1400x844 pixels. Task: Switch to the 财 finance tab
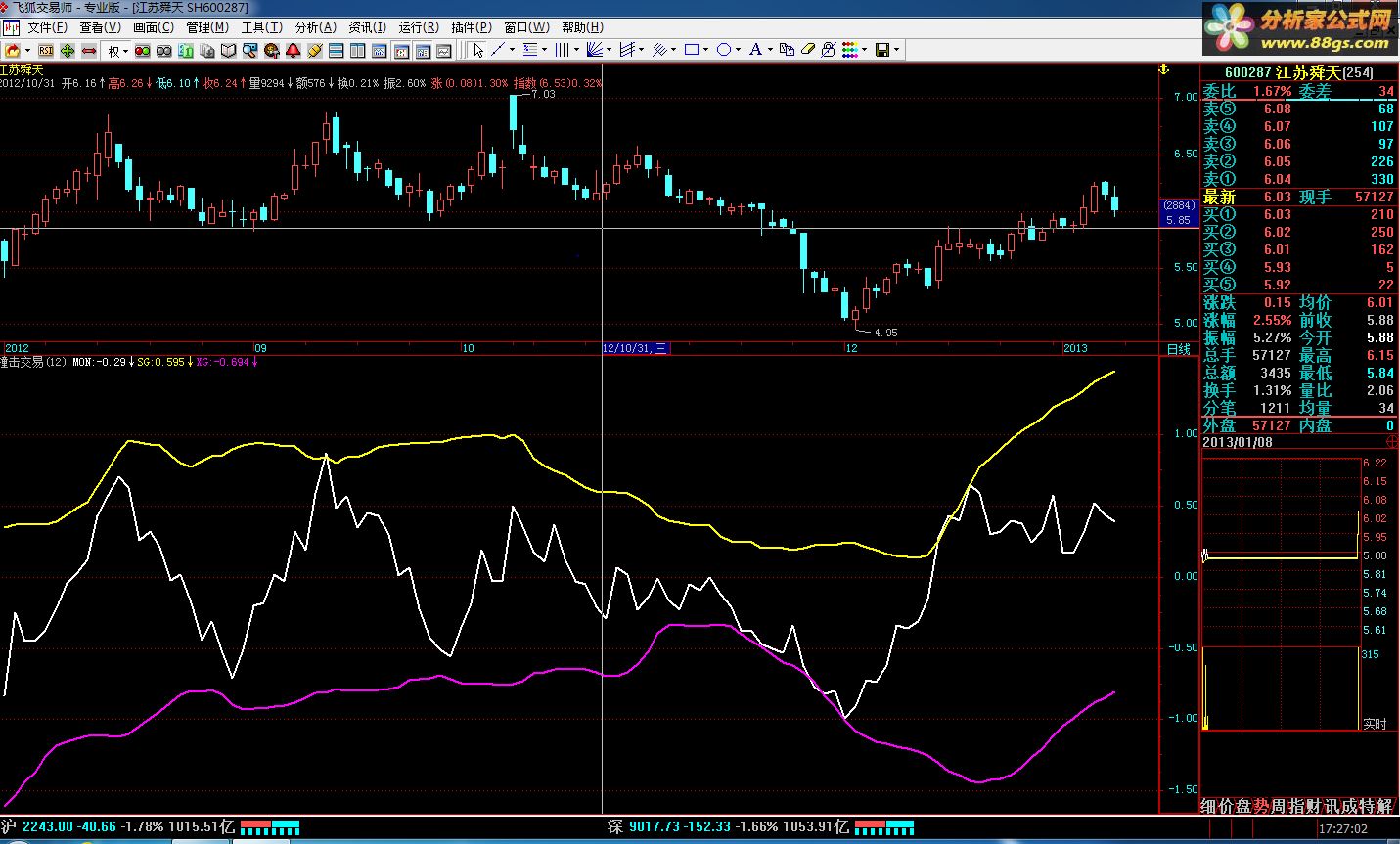coord(1315,806)
